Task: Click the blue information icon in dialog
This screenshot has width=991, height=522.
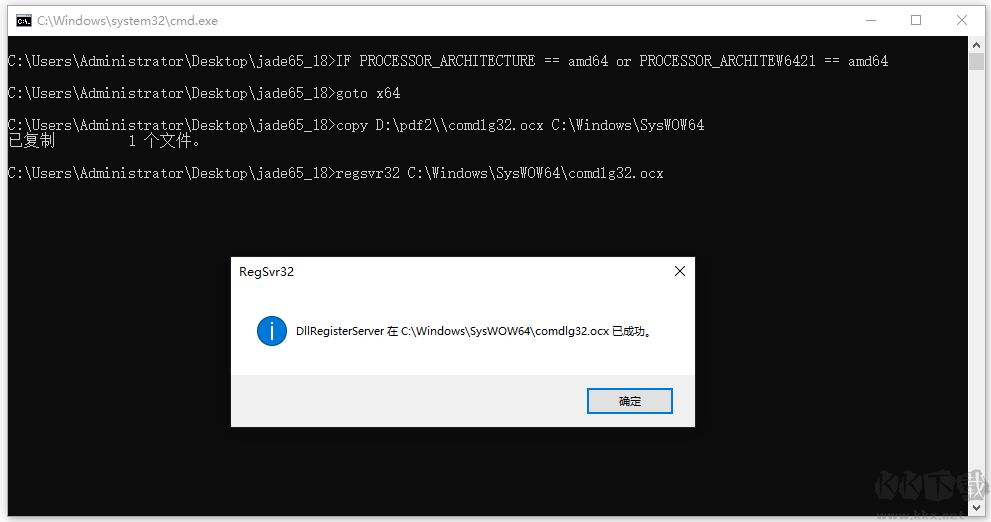Action: tap(272, 331)
